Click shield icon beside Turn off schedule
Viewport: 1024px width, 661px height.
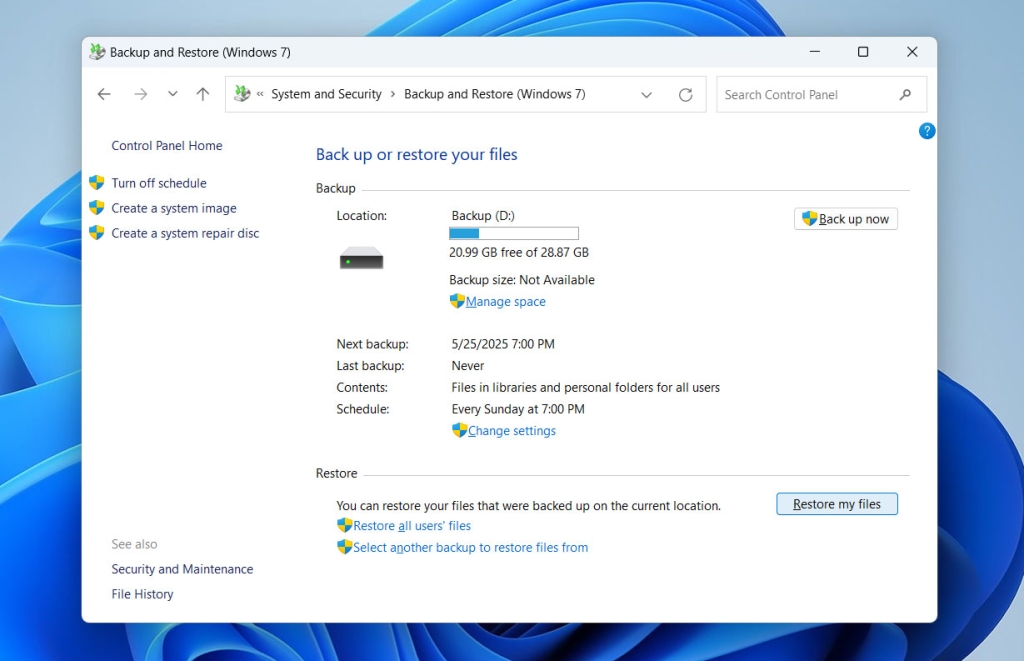point(97,183)
